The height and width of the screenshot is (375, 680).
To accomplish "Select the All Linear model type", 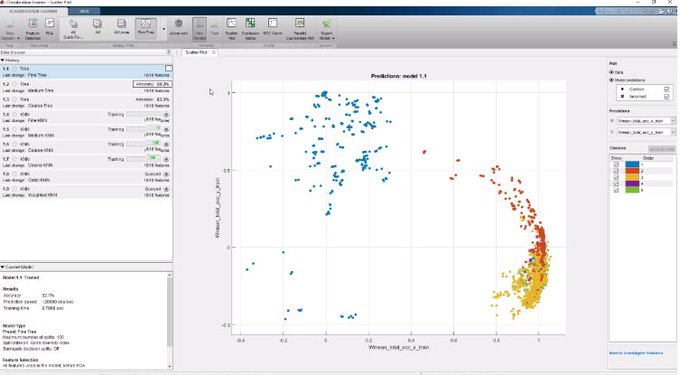I will (121, 27).
